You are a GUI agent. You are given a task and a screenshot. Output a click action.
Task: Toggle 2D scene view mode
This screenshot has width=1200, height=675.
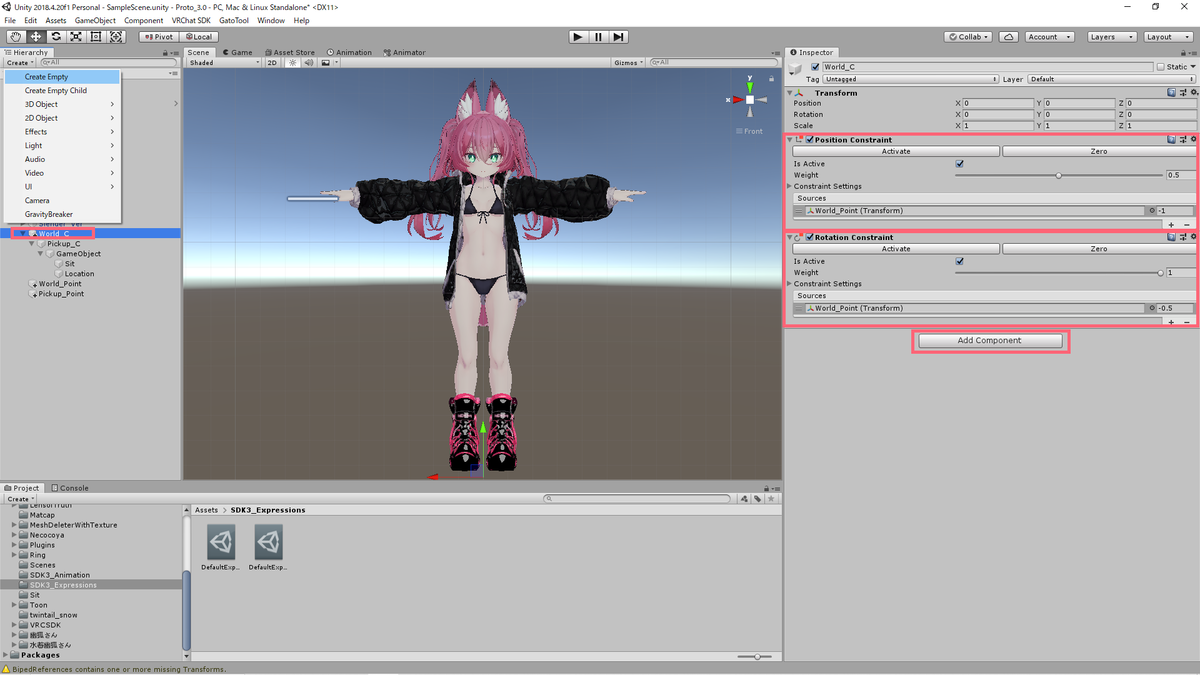click(272, 62)
